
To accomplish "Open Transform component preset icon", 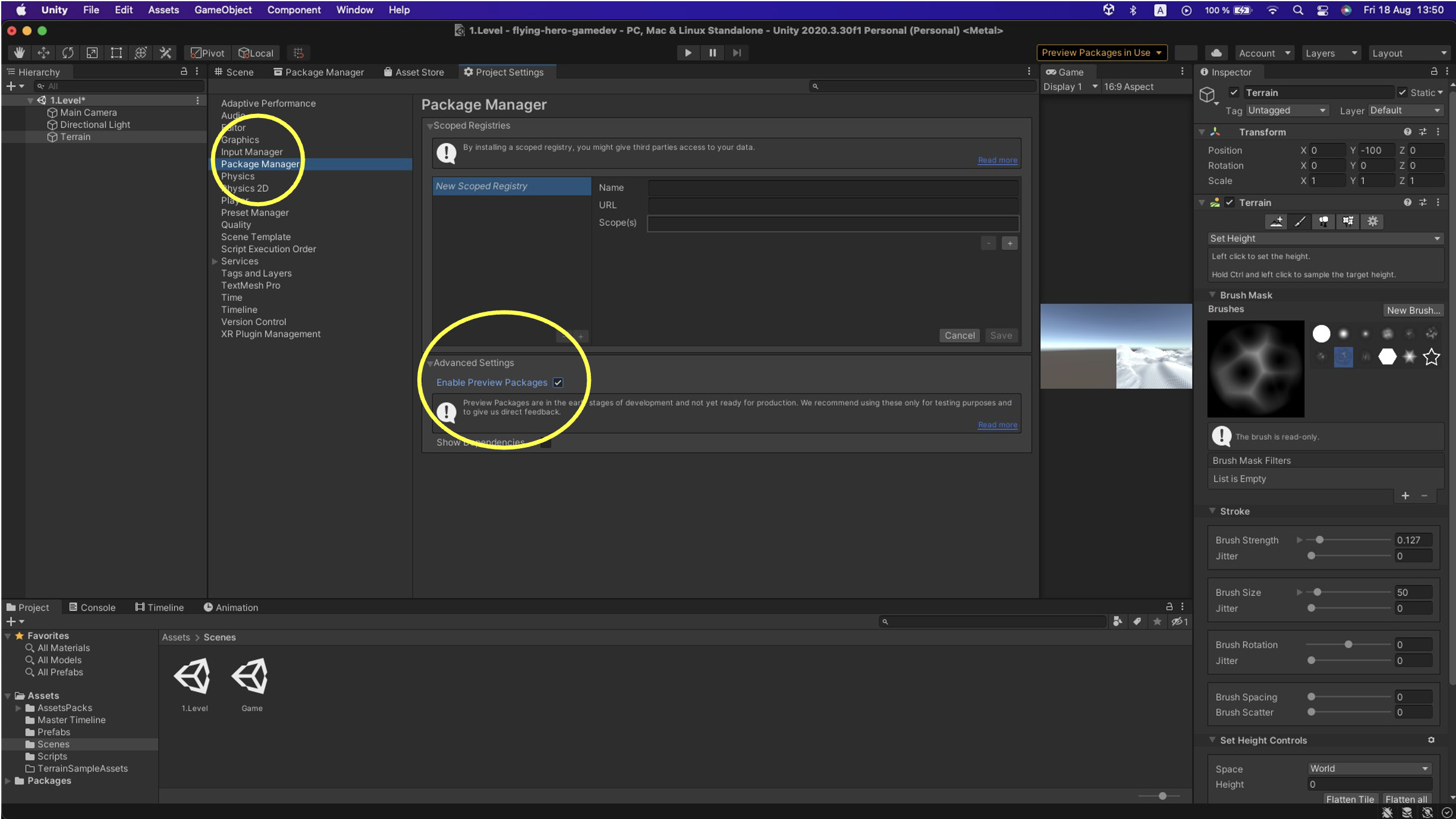I will [1423, 132].
